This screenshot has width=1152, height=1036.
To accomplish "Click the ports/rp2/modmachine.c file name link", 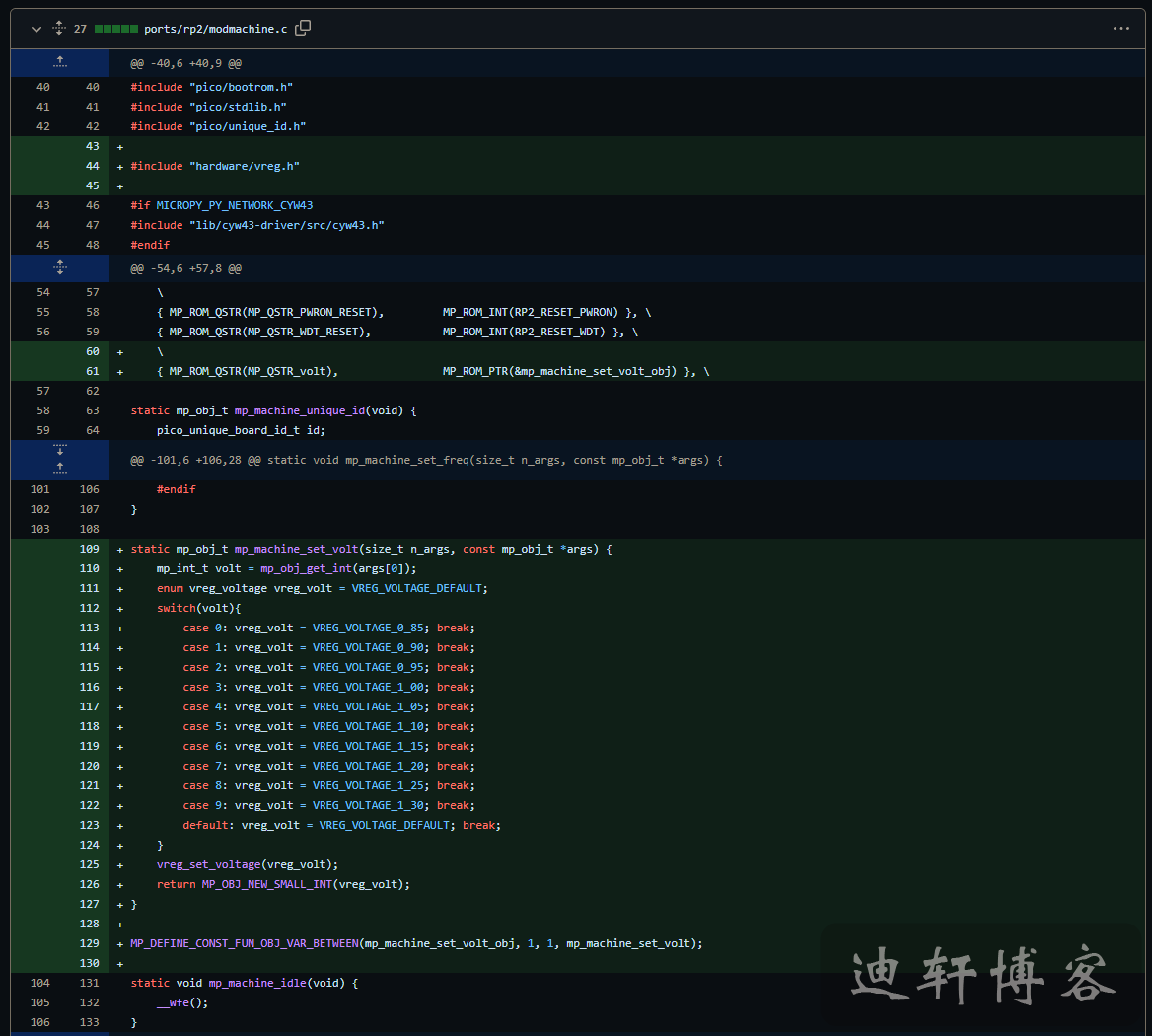I will coord(215,29).
